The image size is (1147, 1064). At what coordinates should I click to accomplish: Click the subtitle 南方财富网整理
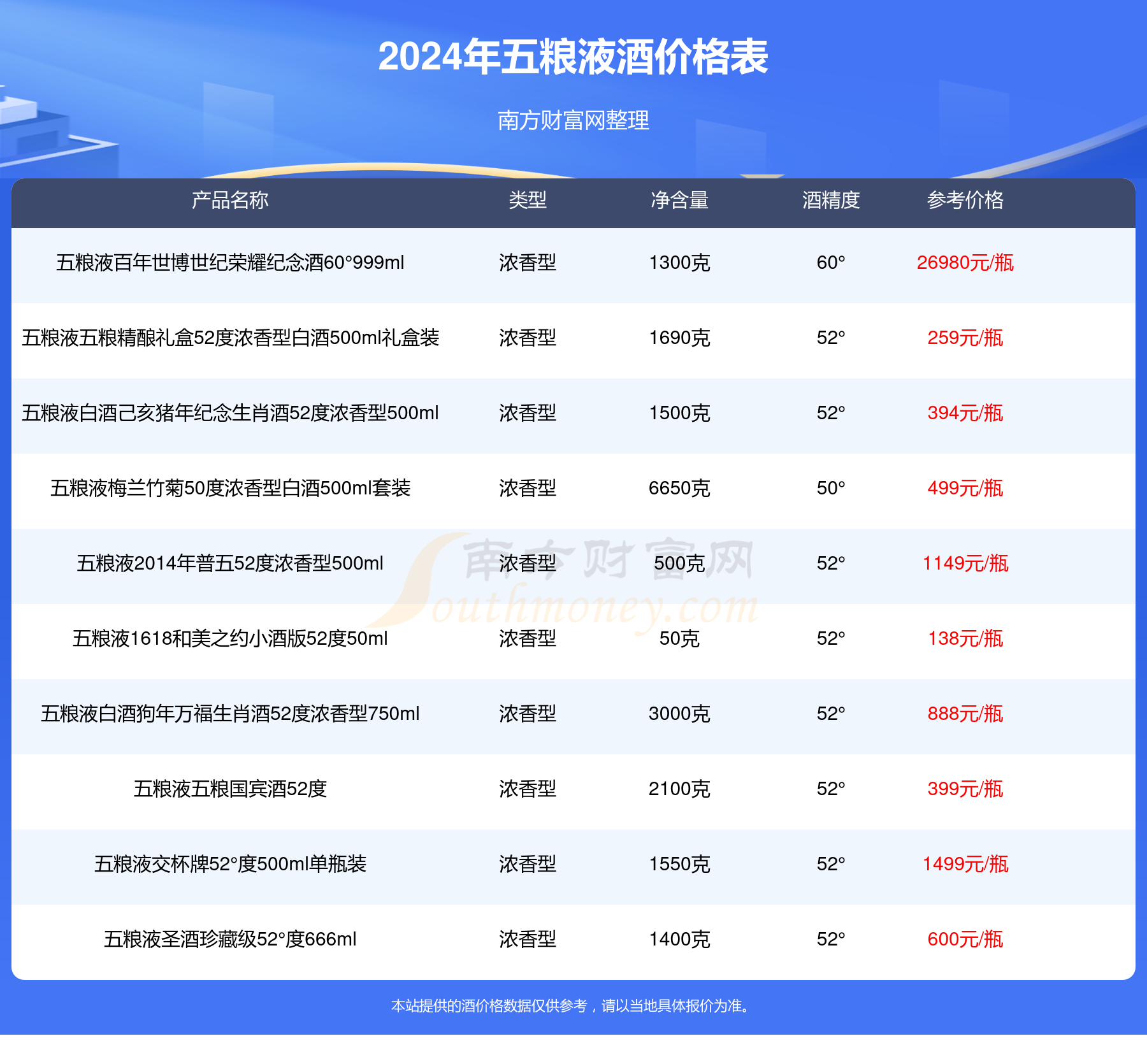[x=573, y=120]
